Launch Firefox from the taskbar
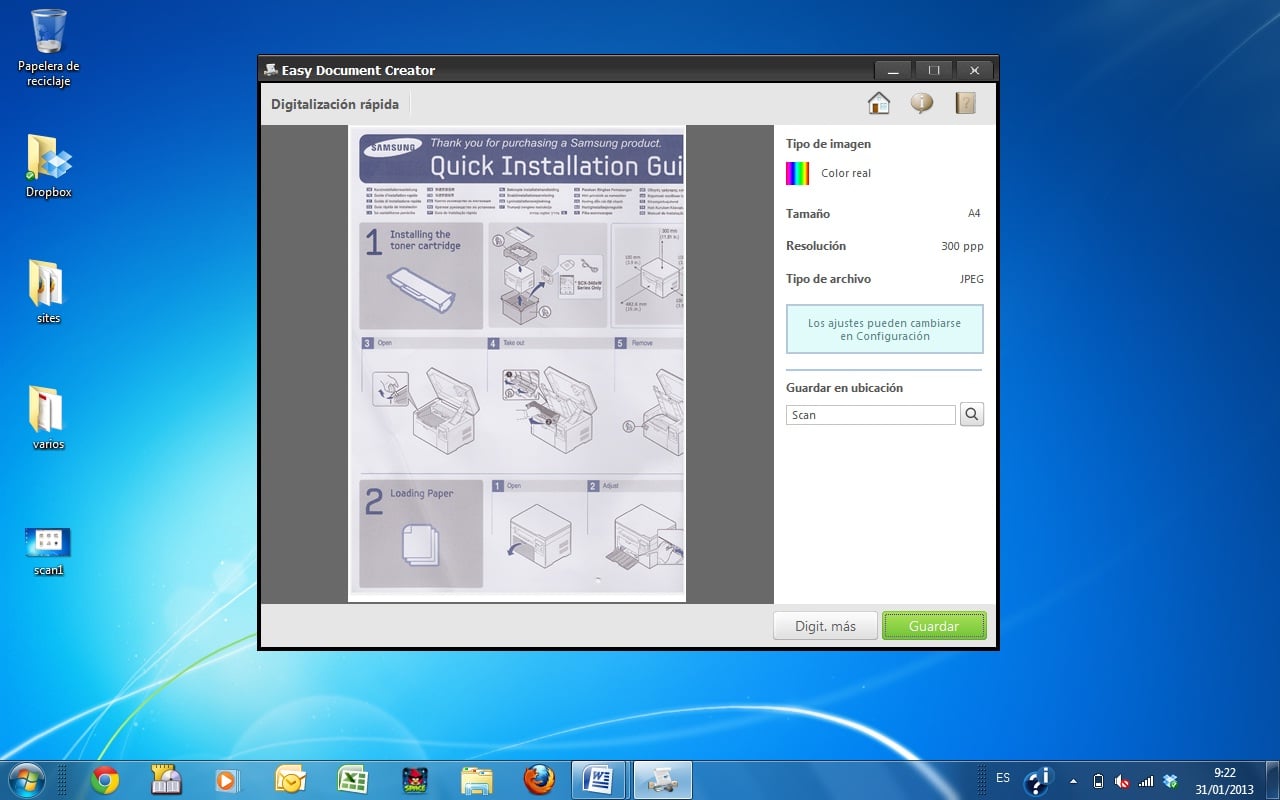Image resolution: width=1280 pixels, height=800 pixels. [537, 778]
